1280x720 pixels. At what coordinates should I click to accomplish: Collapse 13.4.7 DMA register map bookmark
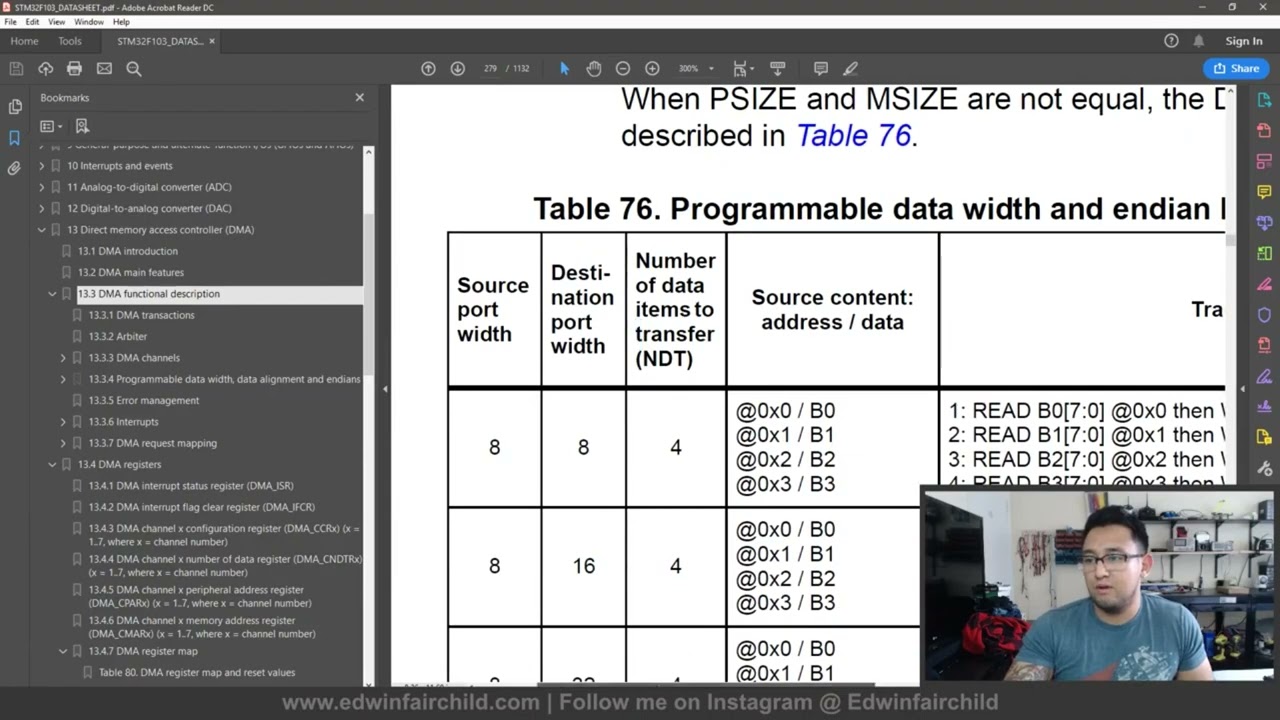[x=63, y=651]
